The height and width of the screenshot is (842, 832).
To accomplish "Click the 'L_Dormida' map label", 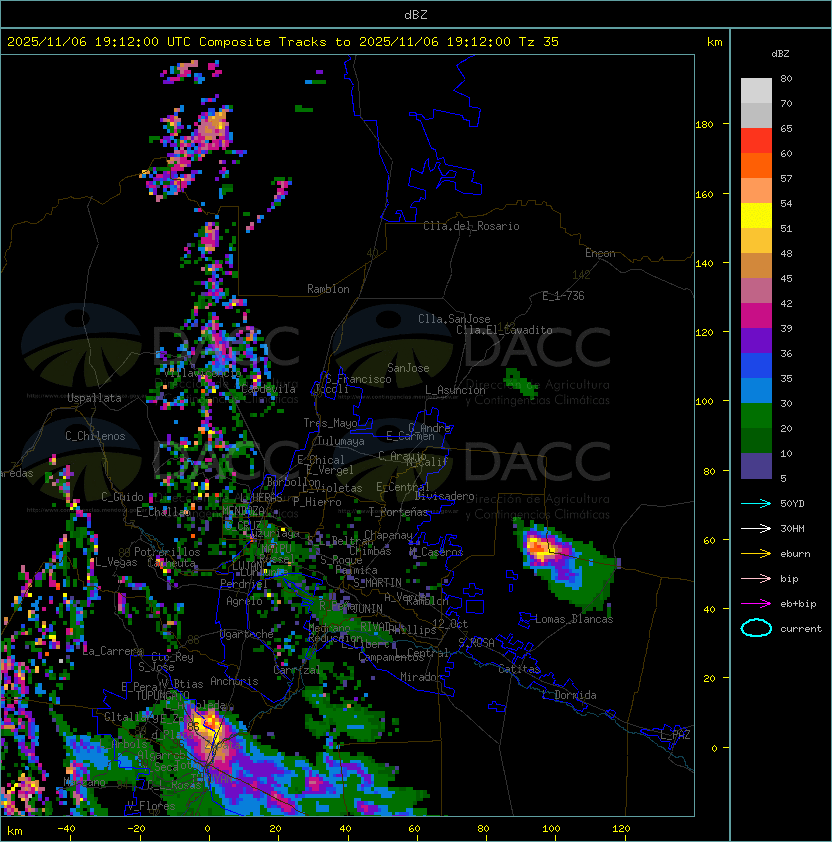I will point(569,695).
